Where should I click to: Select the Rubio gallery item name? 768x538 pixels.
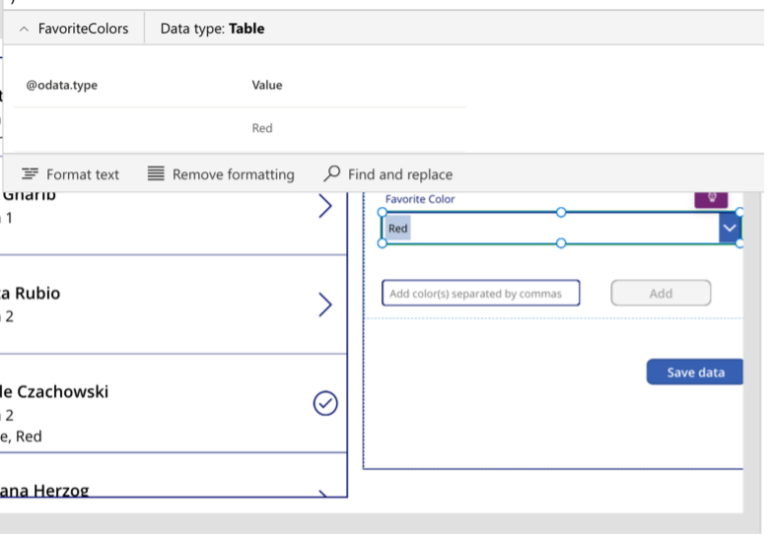pyautogui.click(x=30, y=293)
